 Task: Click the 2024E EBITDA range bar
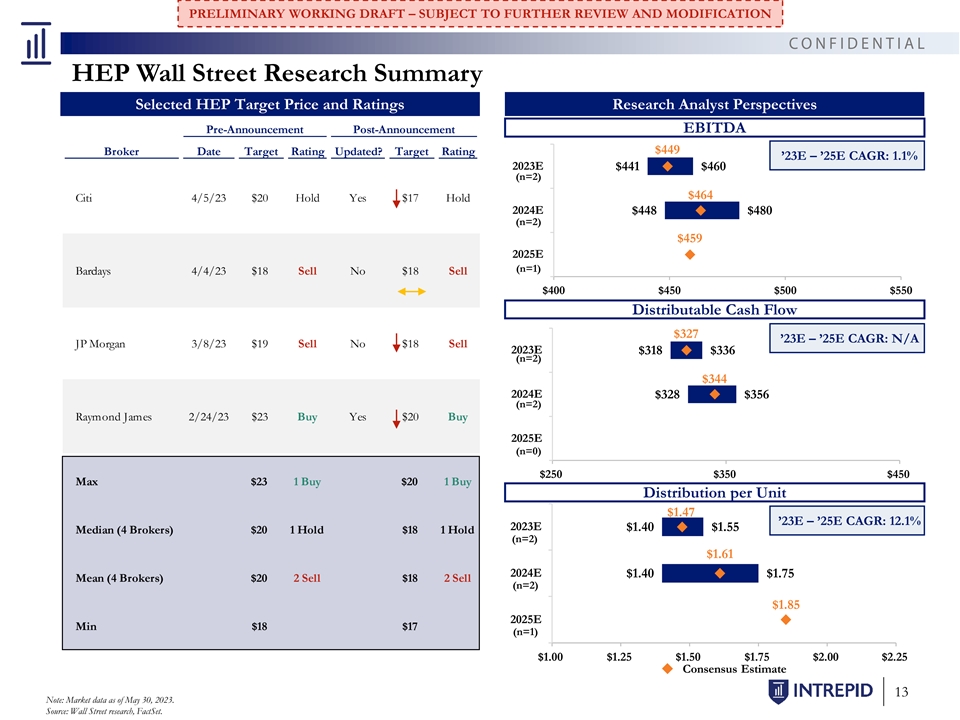702,211
